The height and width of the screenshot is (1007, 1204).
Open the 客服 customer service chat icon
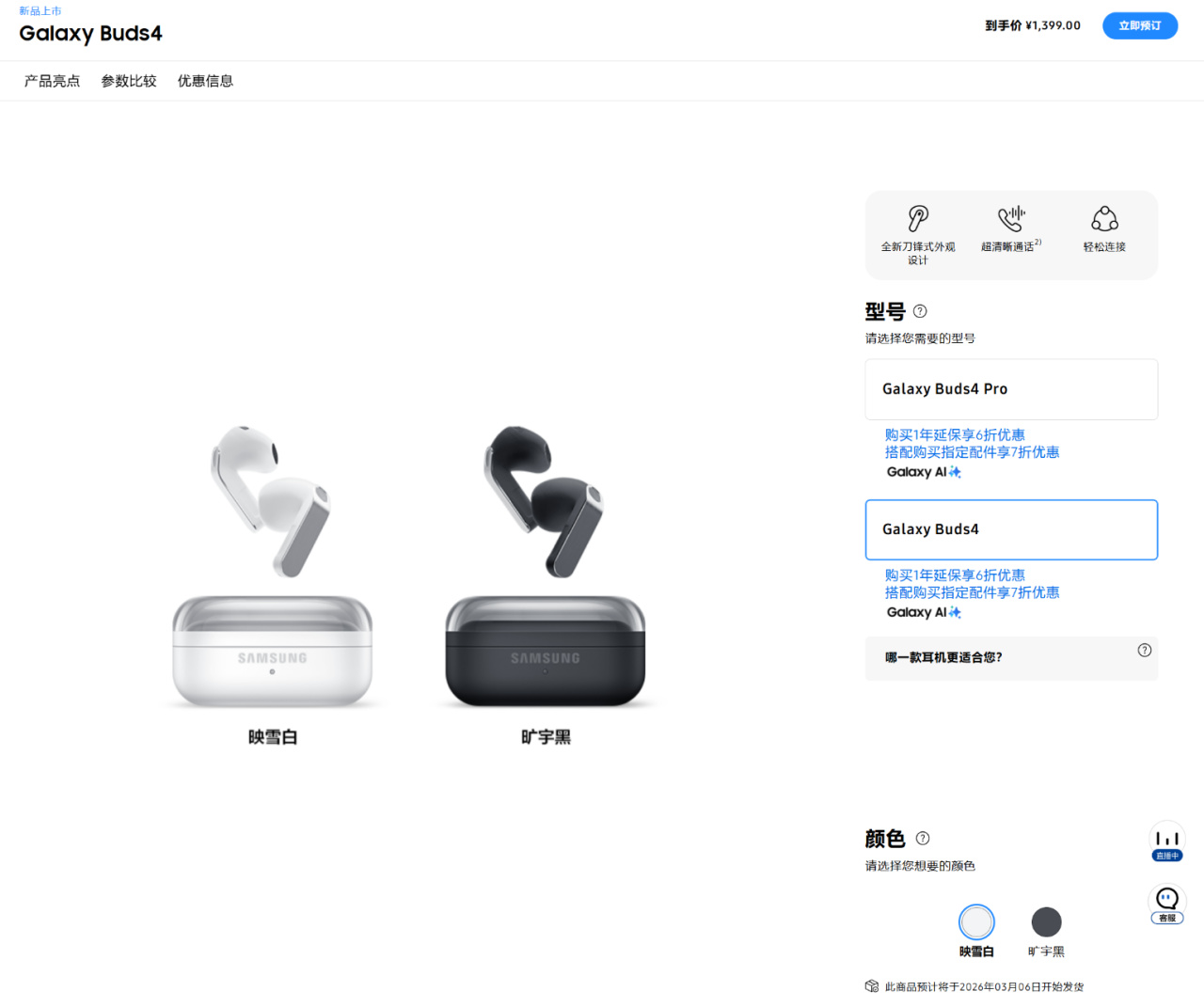pos(1167,905)
